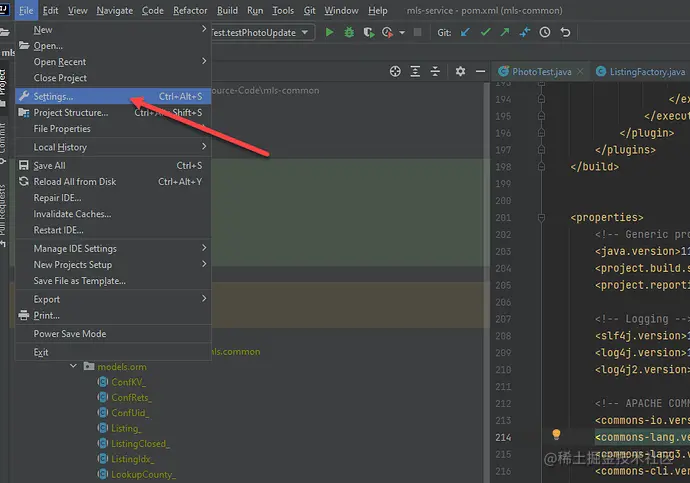Open the Project tool window sidebar tab

coord(4,87)
